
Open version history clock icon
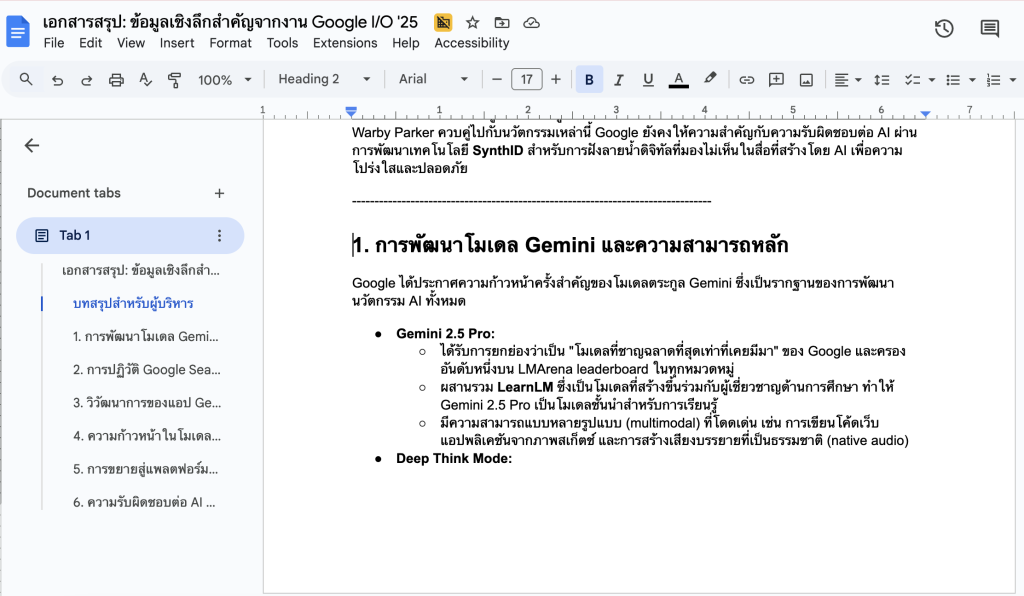(x=944, y=29)
